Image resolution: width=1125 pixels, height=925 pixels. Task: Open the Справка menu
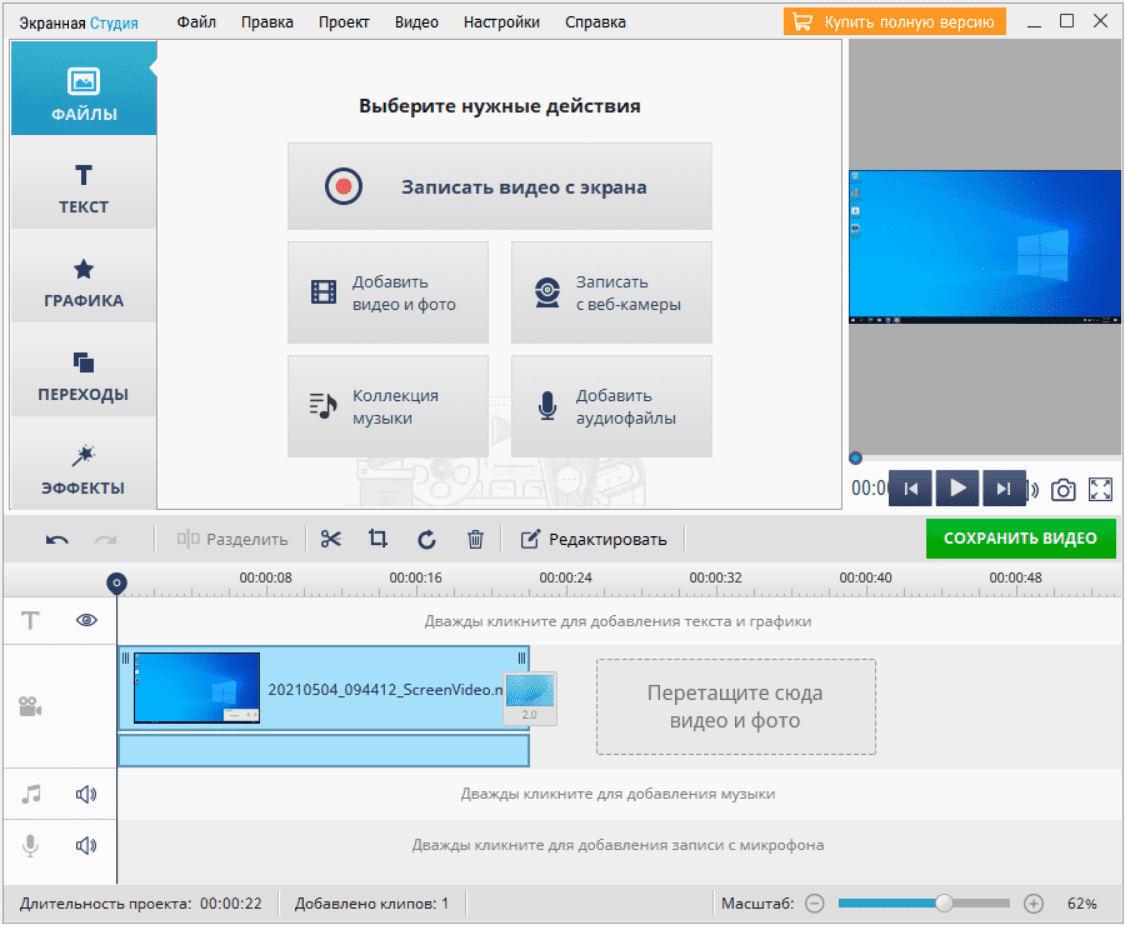tap(596, 22)
